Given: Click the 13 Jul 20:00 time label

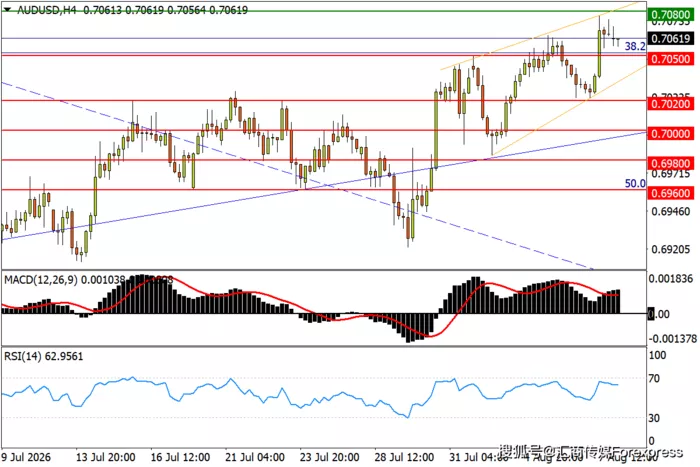Looking at the screenshot, I should click(105, 457).
